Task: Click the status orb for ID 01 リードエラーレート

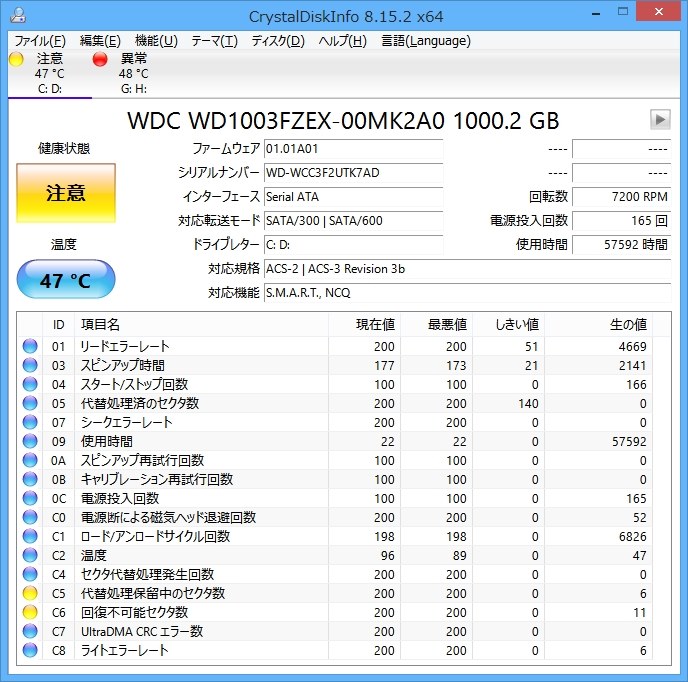Action: point(30,346)
